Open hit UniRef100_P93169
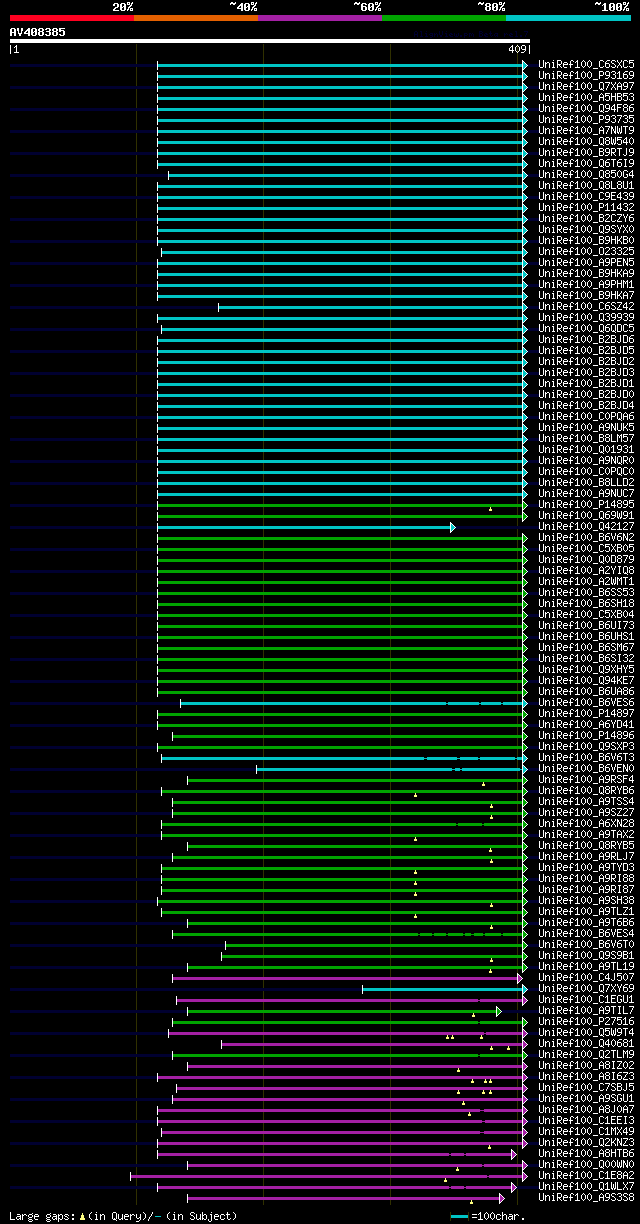The width and height of the screenshot is (640, 1224). click(586, 76)
